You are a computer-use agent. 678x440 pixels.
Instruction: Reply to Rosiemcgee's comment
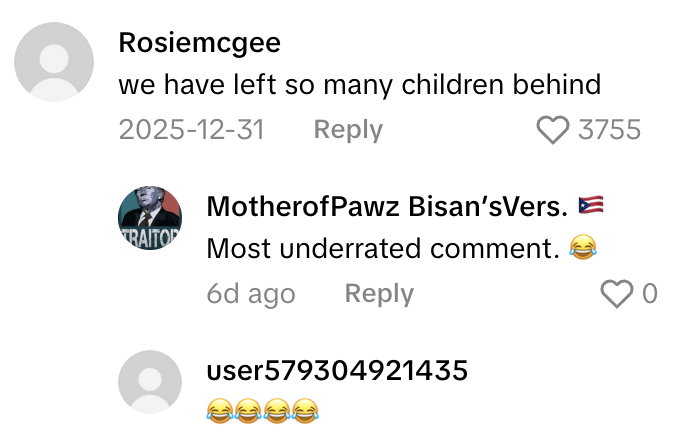[x=348, y=130]
